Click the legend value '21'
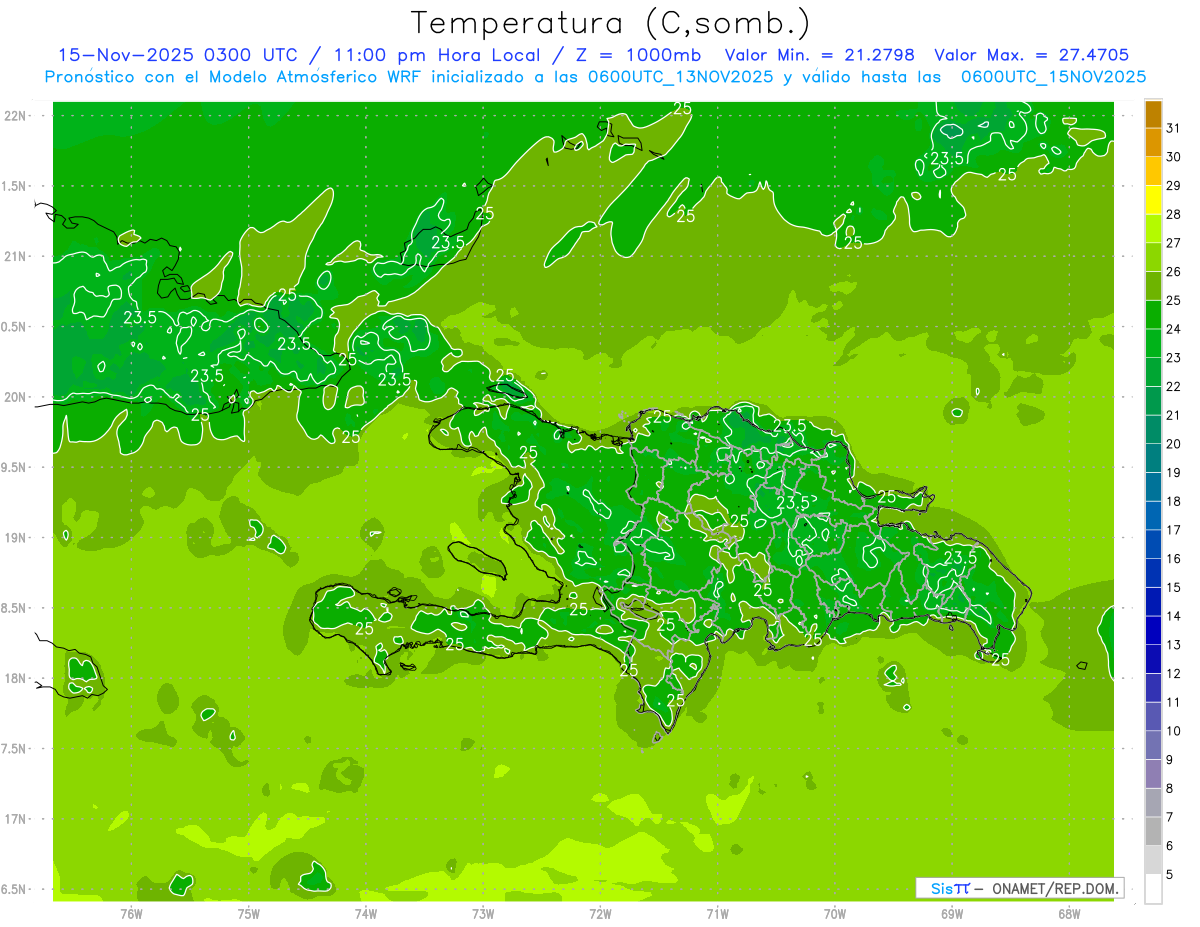Viewport: 1200px width, 927px height. pos(1174,415)
